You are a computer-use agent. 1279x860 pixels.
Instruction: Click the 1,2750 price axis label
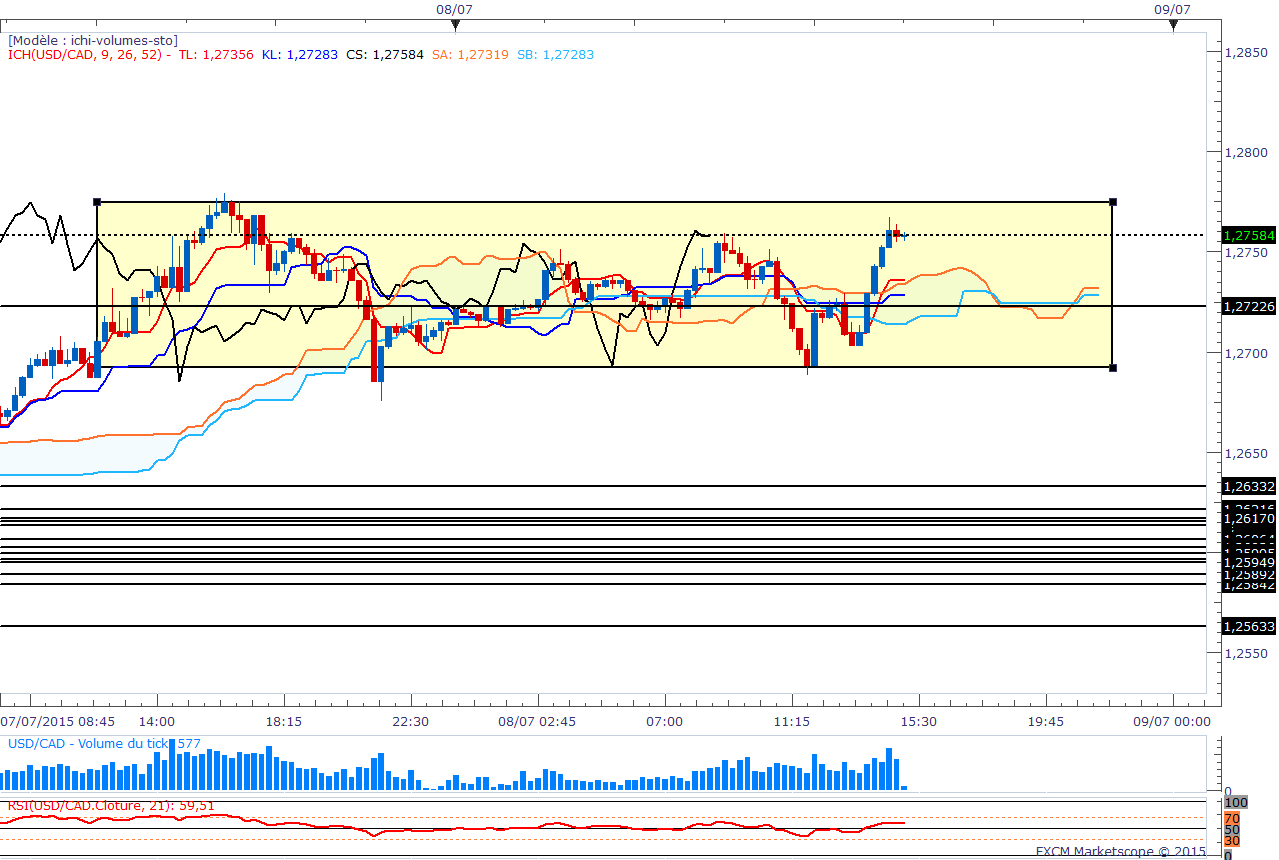pos(1246,253)
